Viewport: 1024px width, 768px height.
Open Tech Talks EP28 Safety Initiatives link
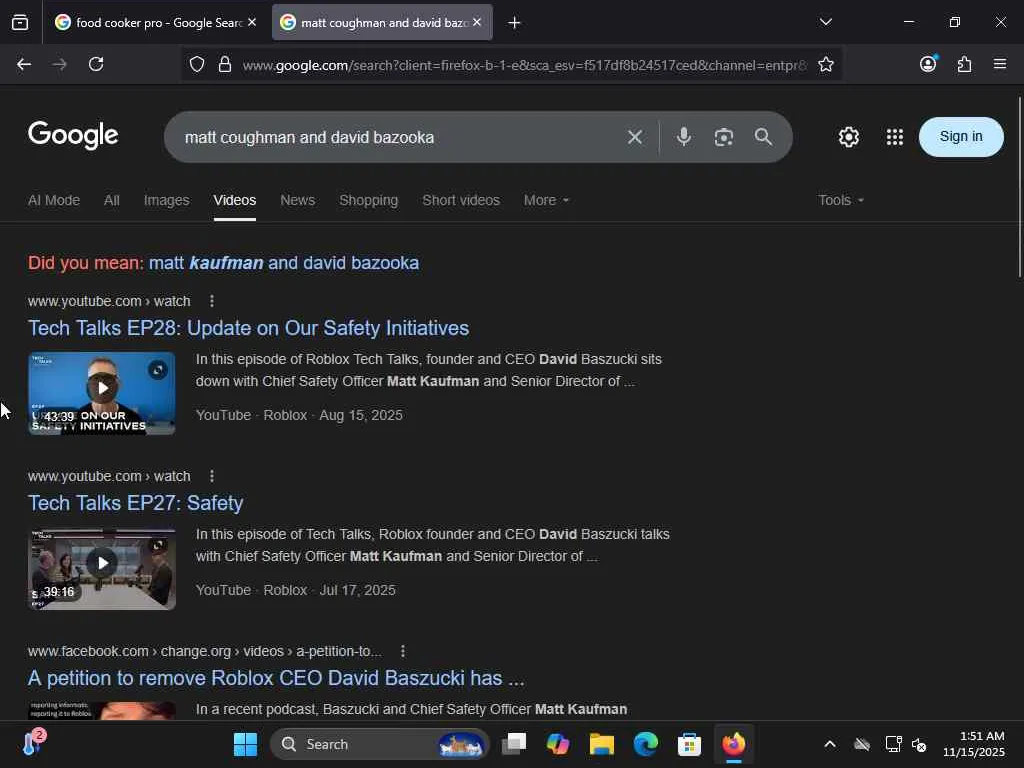pyautogui.click(x=248, y=328)
